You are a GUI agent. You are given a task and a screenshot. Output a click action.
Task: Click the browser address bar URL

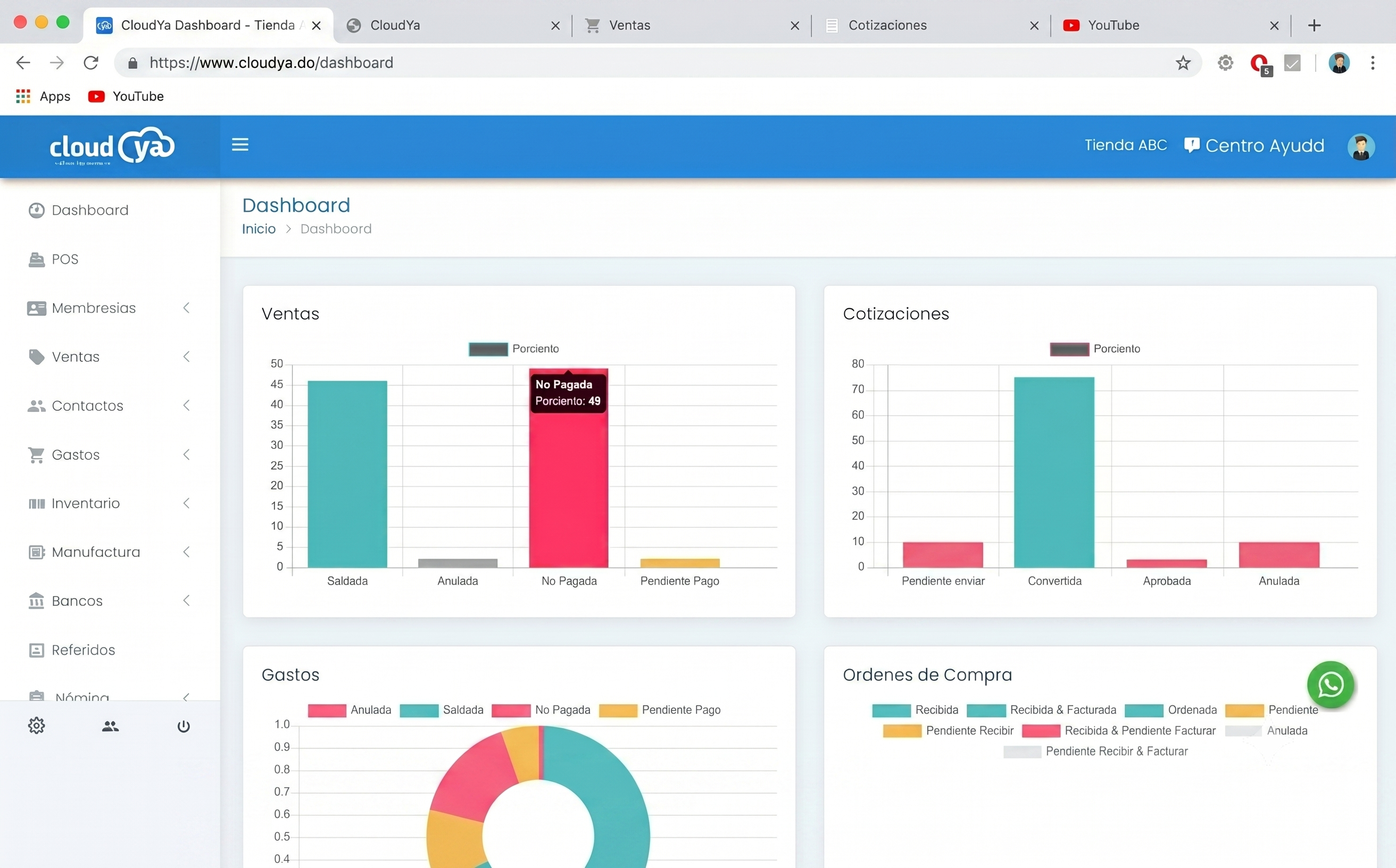[271, 63]
